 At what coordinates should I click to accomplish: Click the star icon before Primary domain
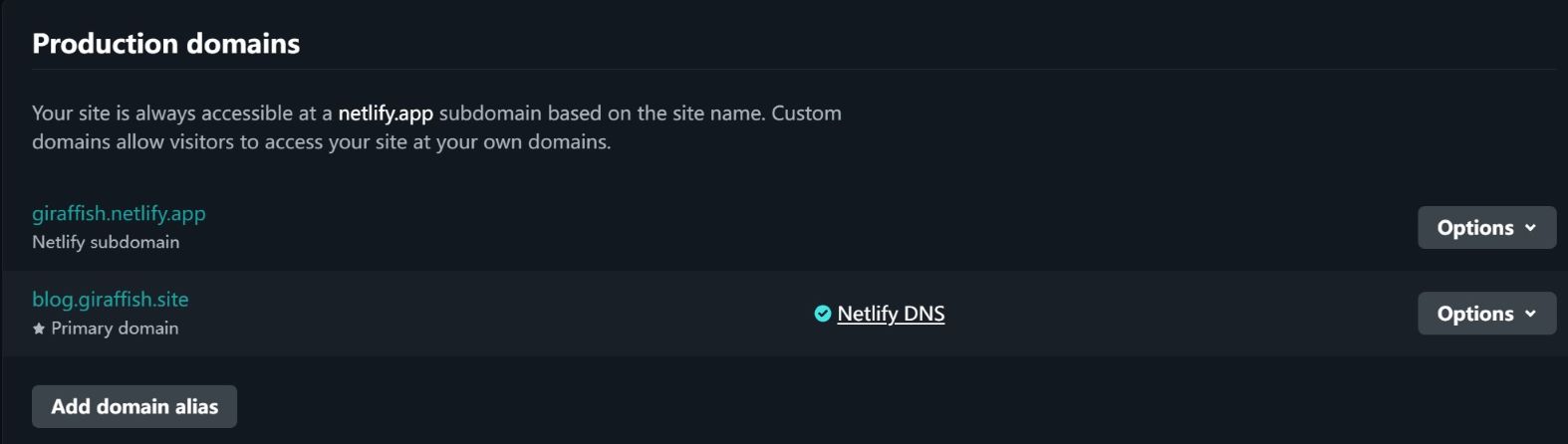(x=39, y=329)
